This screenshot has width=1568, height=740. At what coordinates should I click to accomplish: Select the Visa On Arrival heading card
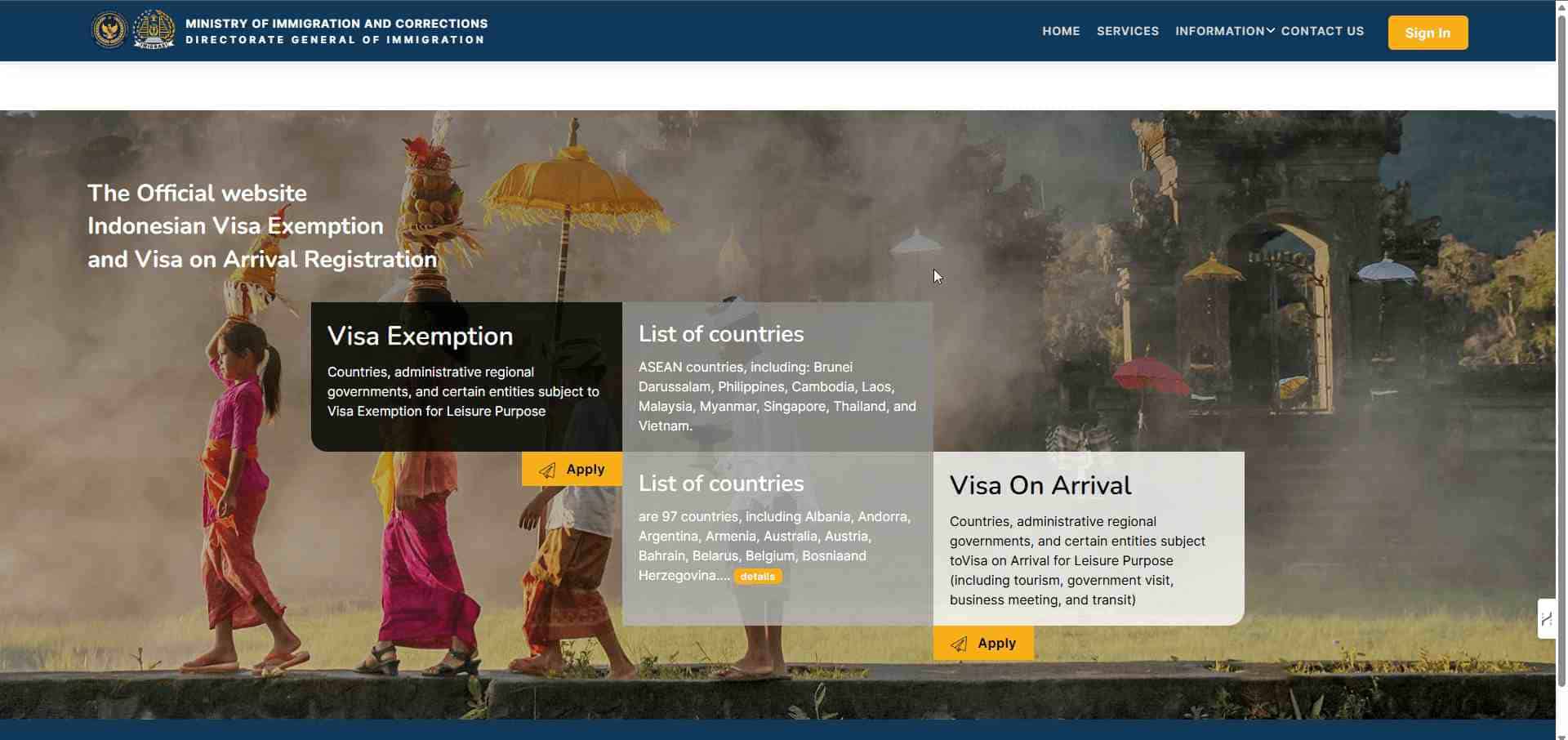[x=1089, y=538]
